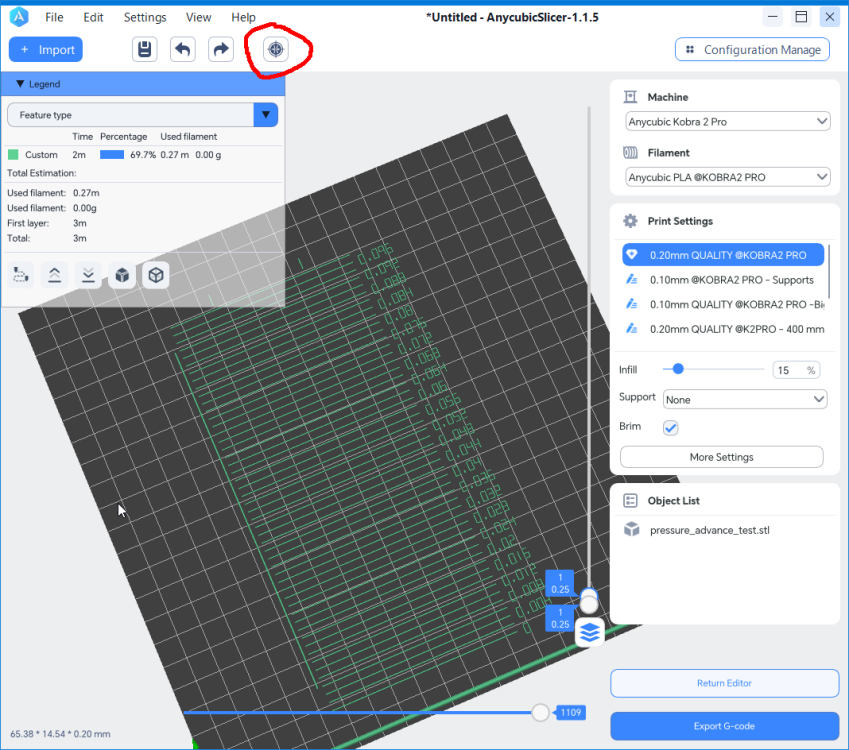Screen dimensions: 849x750
Task: Select 0.20mm QUALITY @KOBRA2 PRO preset
Action: [x=723, y=255]
